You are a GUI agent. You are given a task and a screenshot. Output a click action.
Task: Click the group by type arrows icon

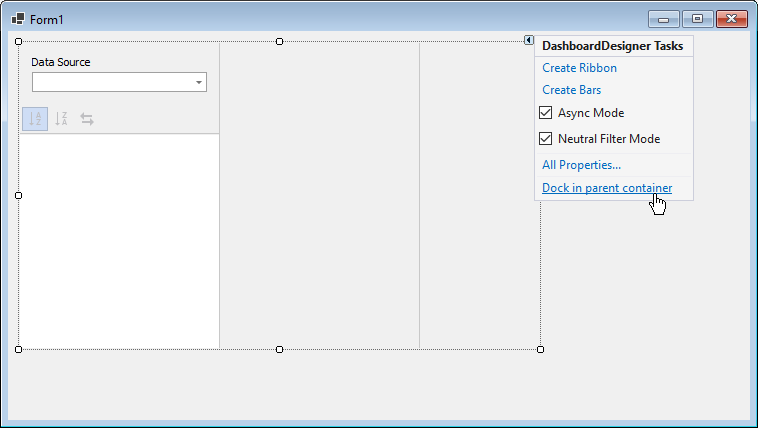click(x=87, y=119)
